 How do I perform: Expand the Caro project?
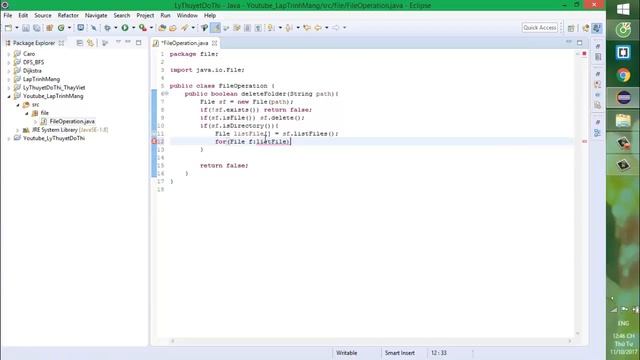[9, 54]
